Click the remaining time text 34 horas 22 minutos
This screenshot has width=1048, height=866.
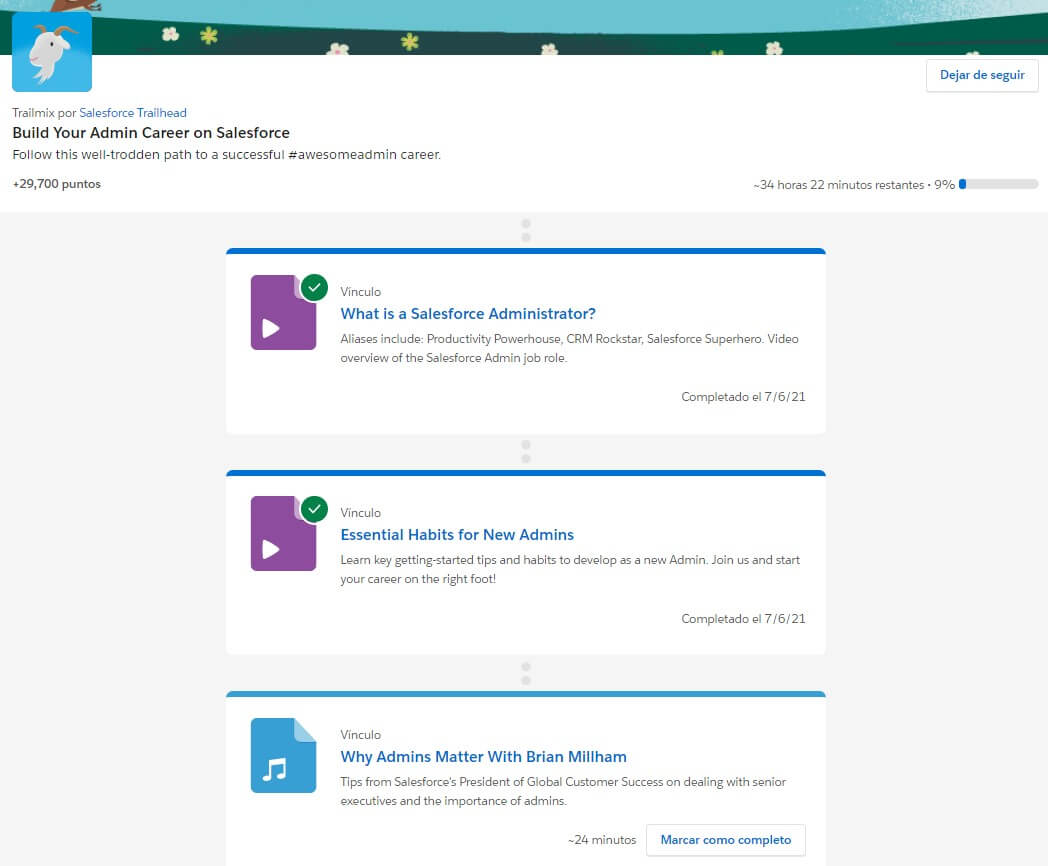pos(838,185)
